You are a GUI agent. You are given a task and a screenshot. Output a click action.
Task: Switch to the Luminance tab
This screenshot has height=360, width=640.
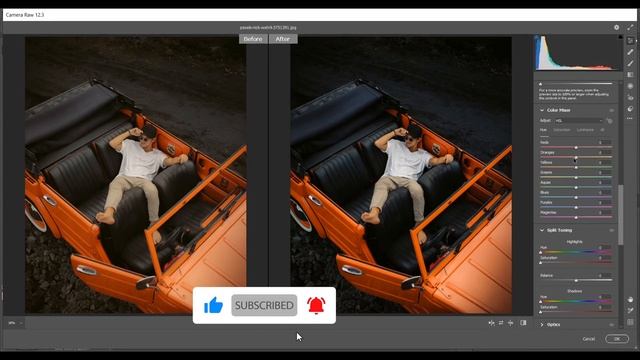coord(585,130)
